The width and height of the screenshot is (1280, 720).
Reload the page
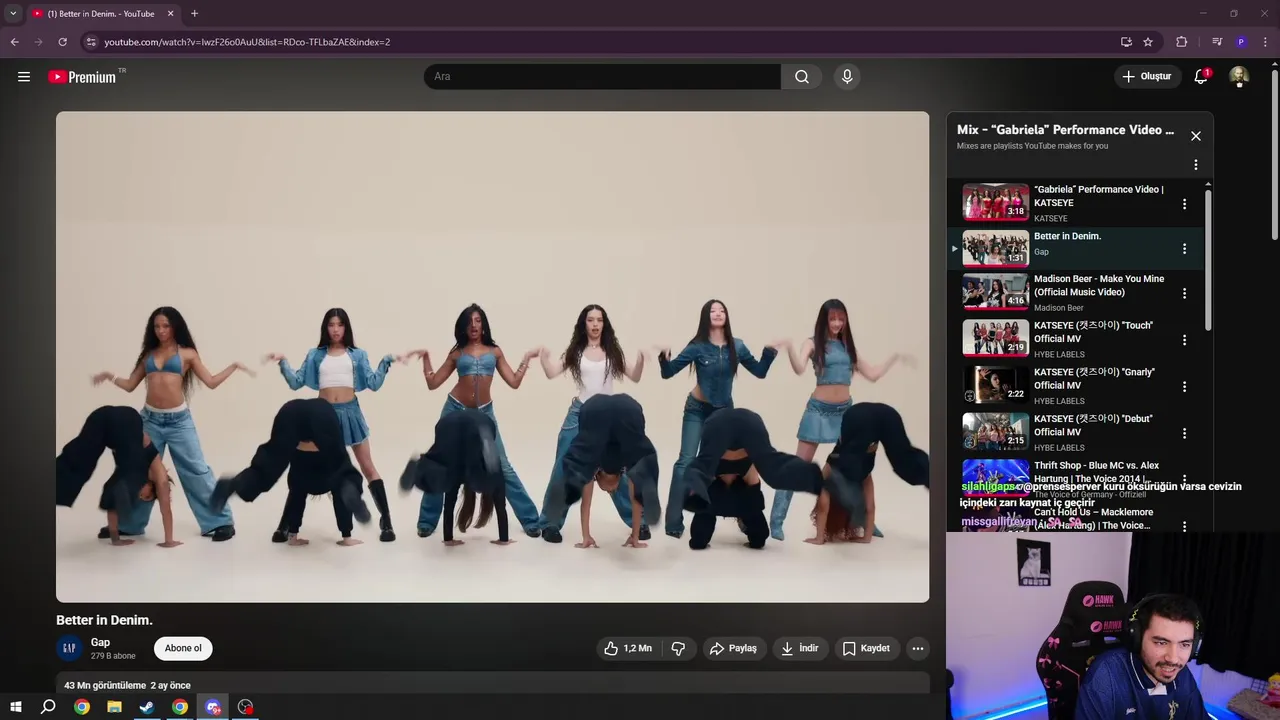(62, 42)
